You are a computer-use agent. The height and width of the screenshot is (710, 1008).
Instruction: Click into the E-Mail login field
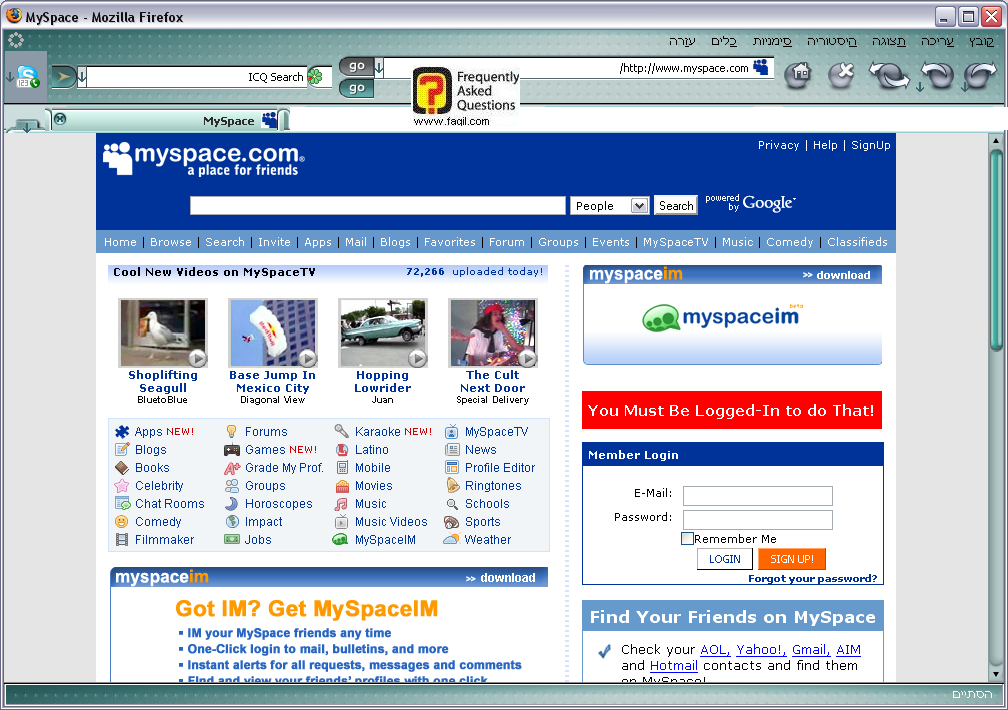tap(757, 496)
